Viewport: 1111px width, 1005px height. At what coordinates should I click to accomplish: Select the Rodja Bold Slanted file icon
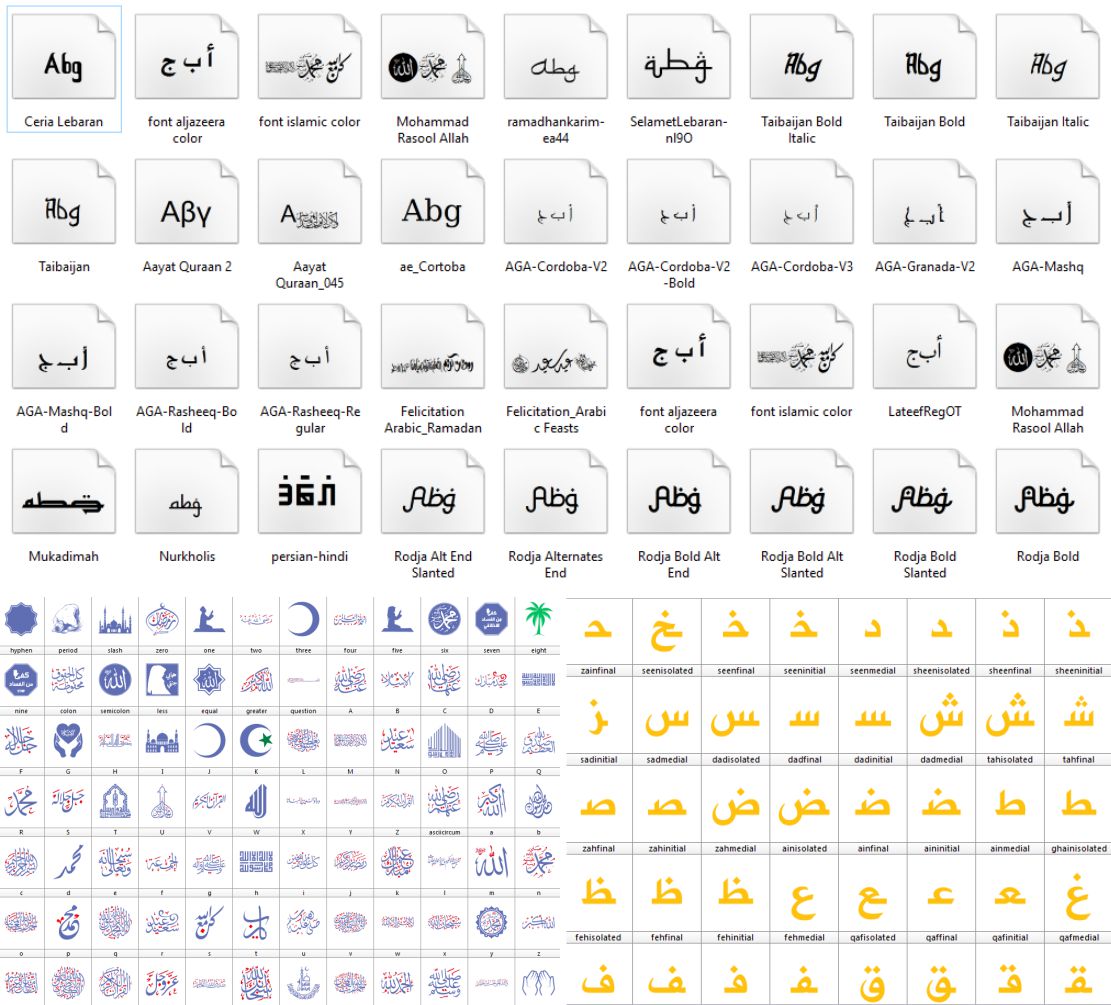pyautogui.click(x=925, y=492)
